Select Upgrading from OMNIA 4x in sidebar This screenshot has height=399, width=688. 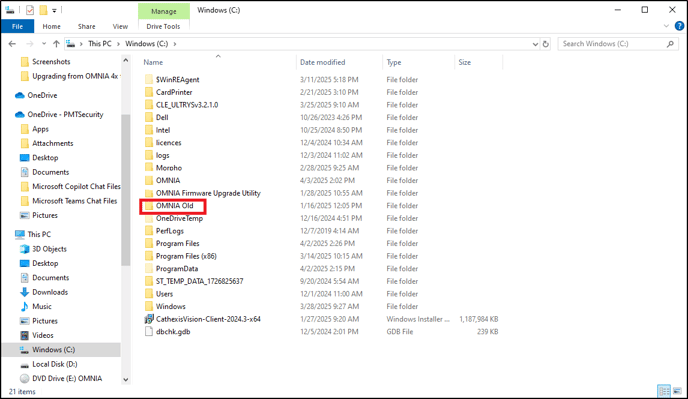75,76
